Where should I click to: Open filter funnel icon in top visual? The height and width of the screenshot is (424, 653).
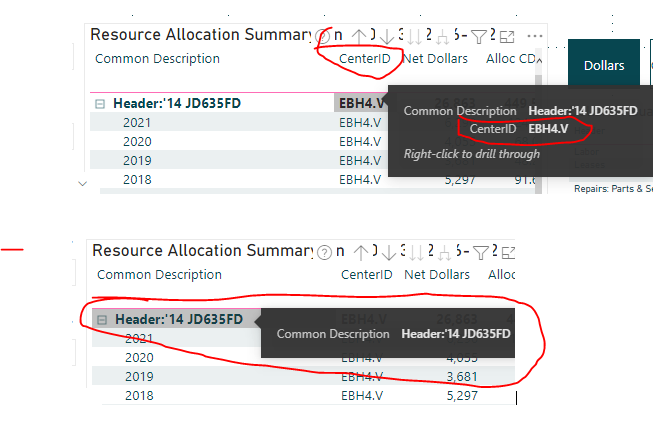tap(479, 37)
